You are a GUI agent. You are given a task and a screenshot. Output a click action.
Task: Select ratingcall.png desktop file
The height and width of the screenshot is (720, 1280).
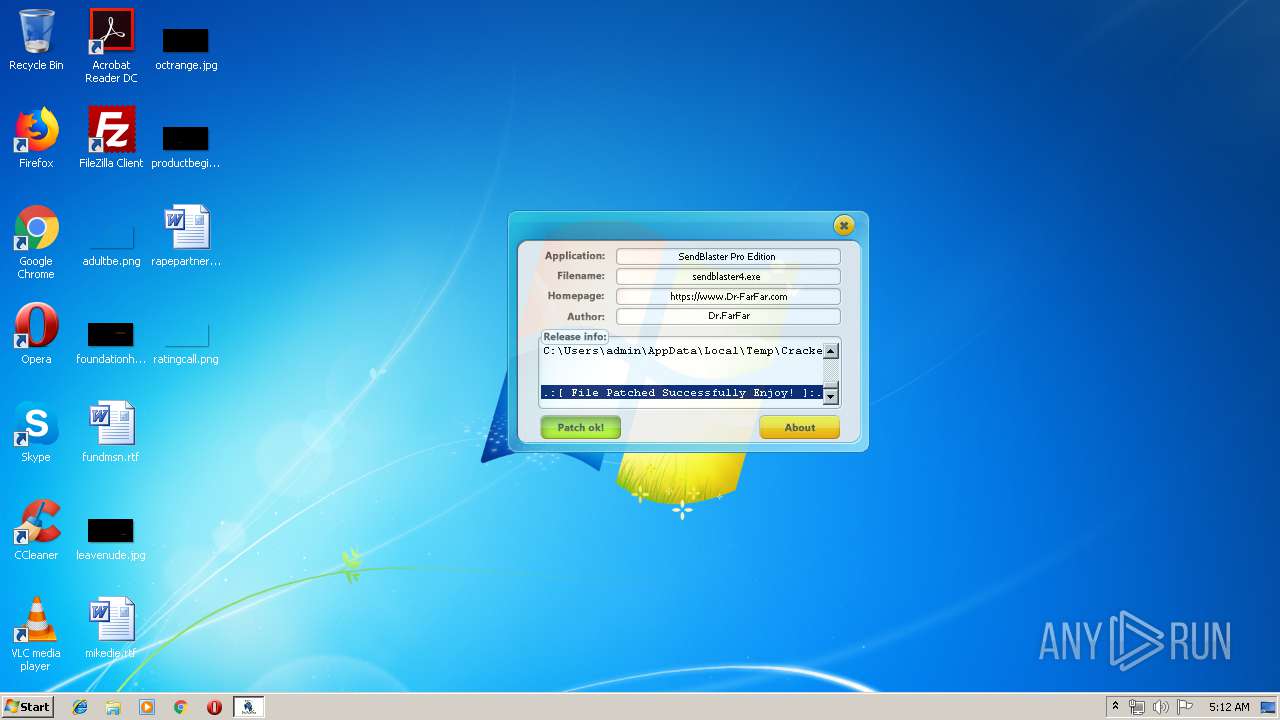pyautogui.click(x=186, y=342)
